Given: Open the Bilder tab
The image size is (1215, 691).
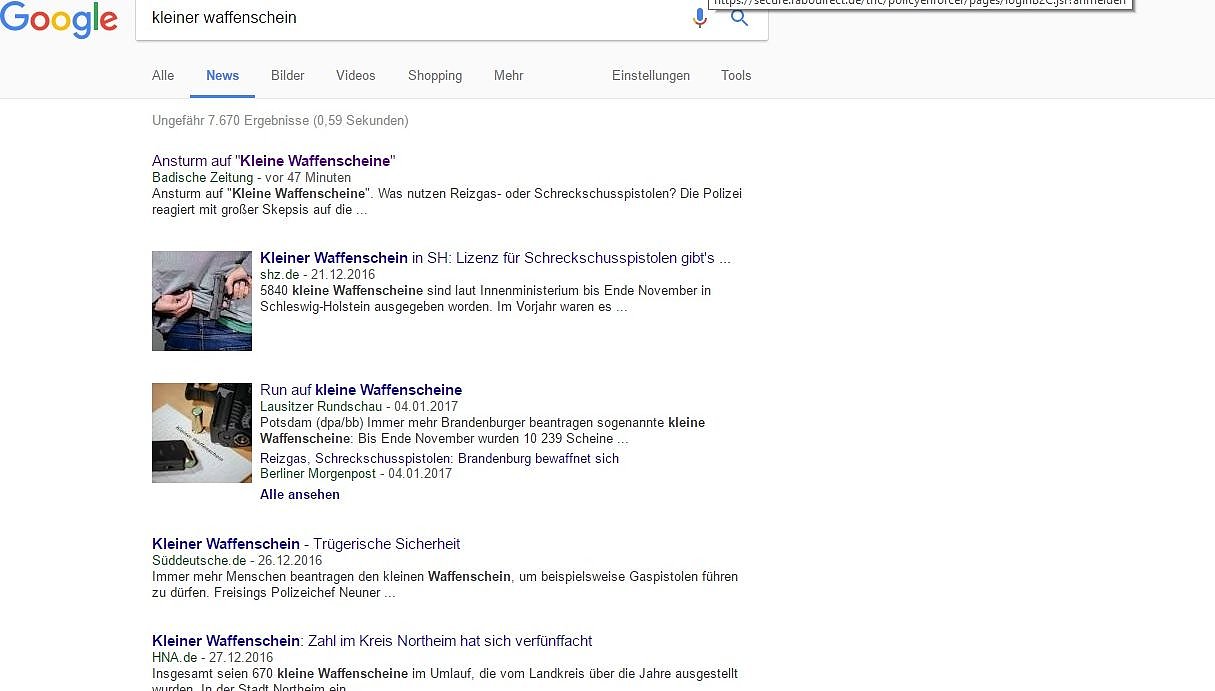Looking at the screenshot, I should [287, 76].
